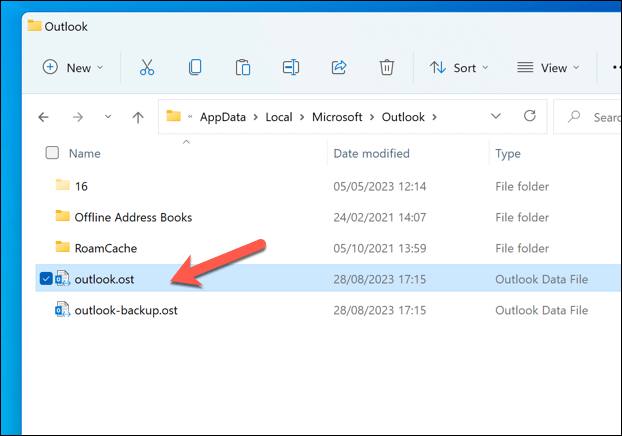Click the 16 folder icon
The width and height of the screenshot is (622, 436).
pos(62,185)
